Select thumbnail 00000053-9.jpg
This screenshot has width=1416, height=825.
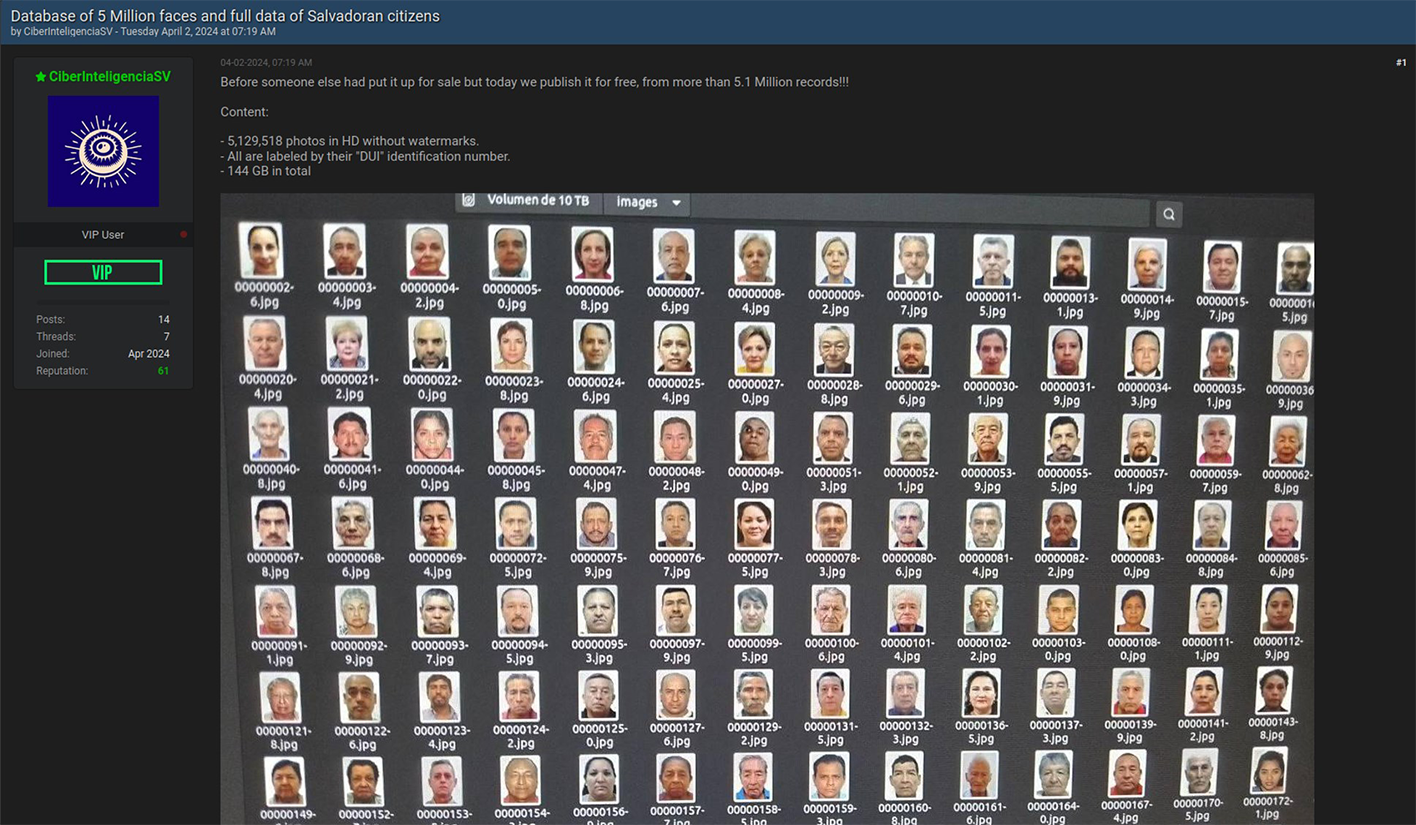point(986,440)
